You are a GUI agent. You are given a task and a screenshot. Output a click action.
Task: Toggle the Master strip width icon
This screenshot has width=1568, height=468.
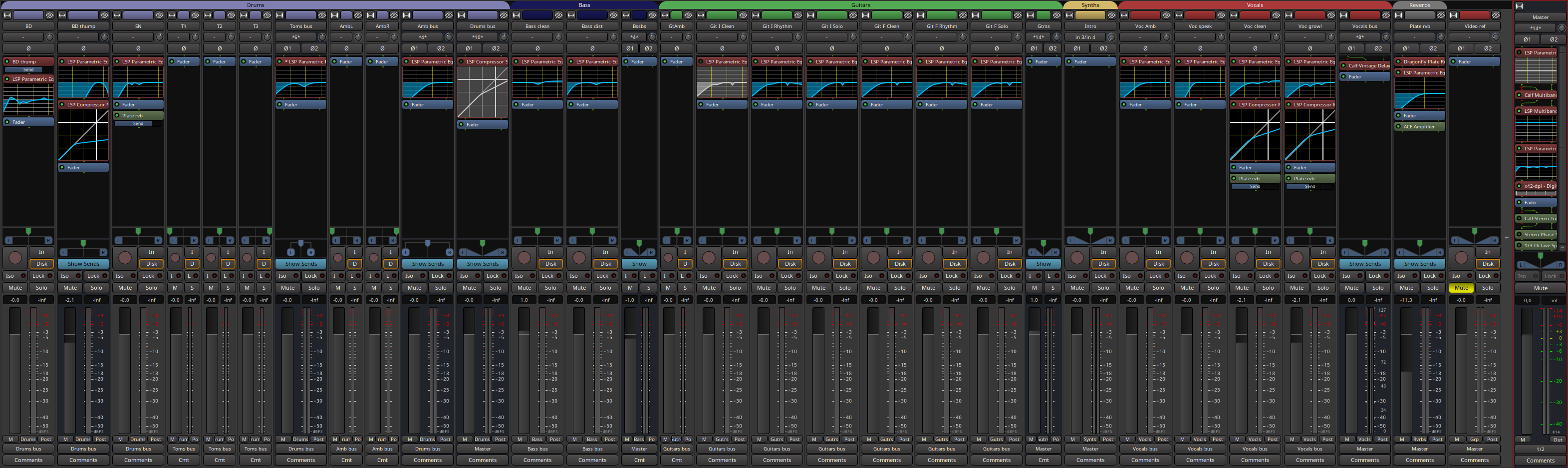pyautogui.click(x=1519, y=6)
